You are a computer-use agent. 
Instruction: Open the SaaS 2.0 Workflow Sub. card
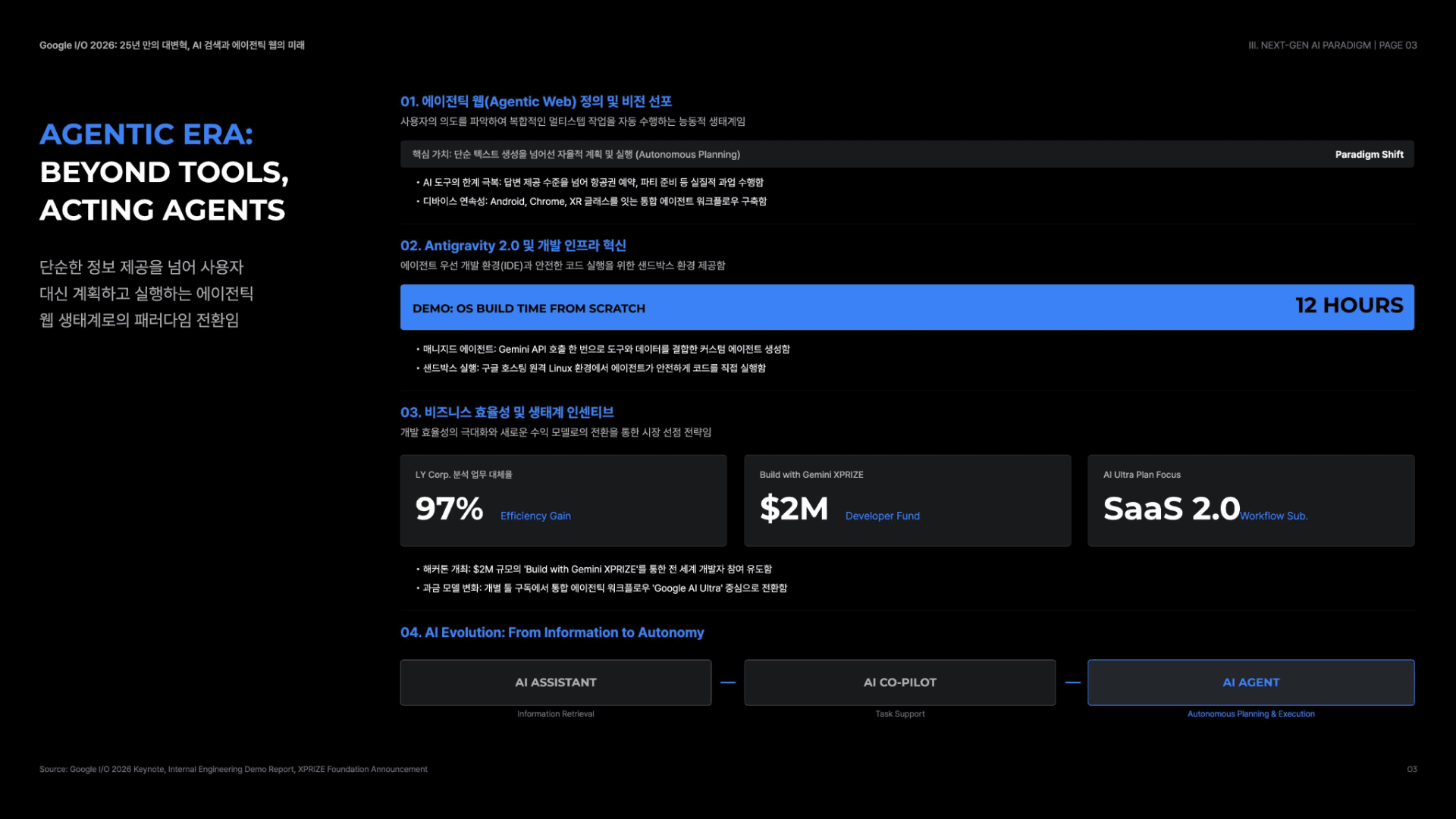click(x=1250, y=500)
